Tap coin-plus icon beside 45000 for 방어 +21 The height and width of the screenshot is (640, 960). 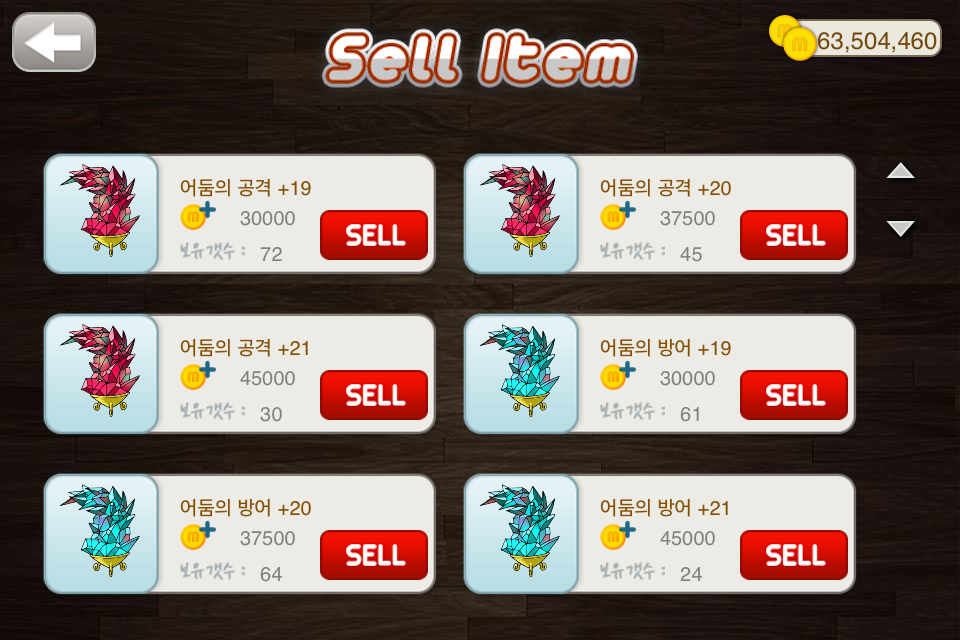[x=618, y=535]
